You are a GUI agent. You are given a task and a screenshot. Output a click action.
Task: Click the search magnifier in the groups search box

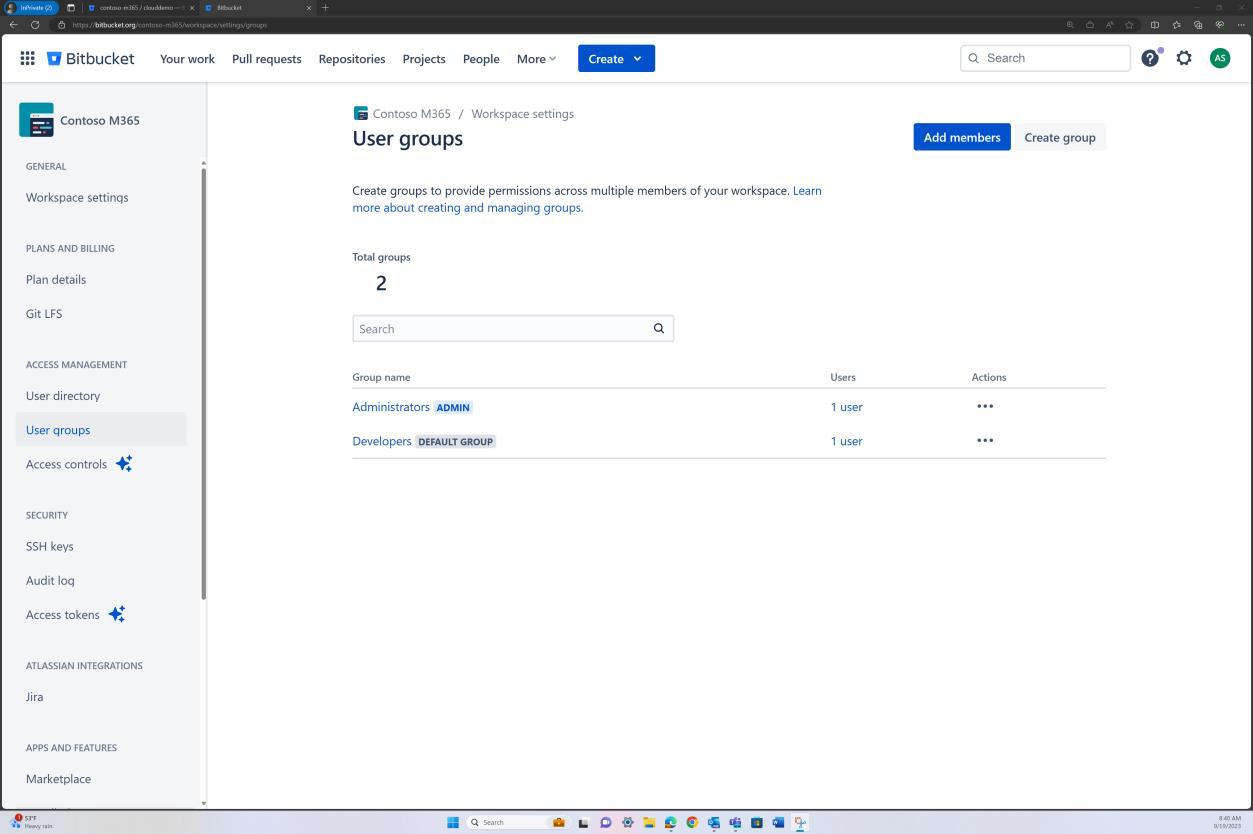658,328
